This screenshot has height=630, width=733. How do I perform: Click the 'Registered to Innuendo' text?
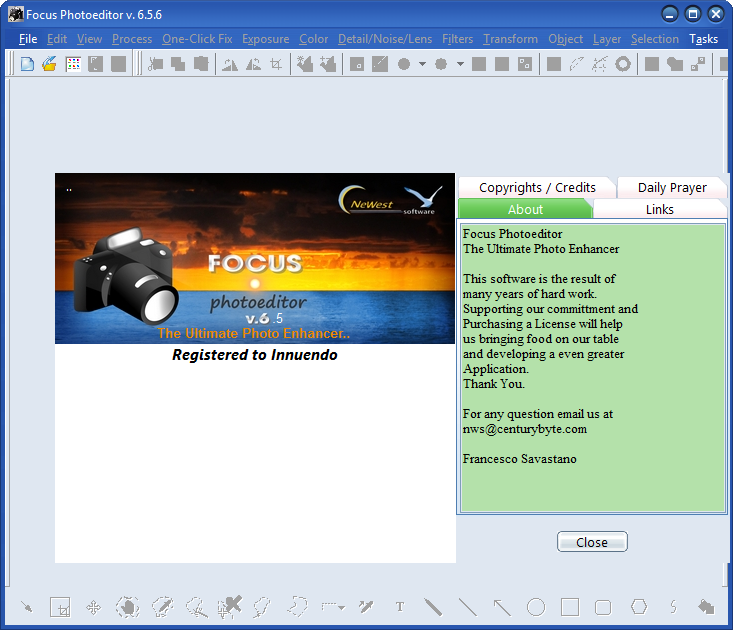coord(255,355)
